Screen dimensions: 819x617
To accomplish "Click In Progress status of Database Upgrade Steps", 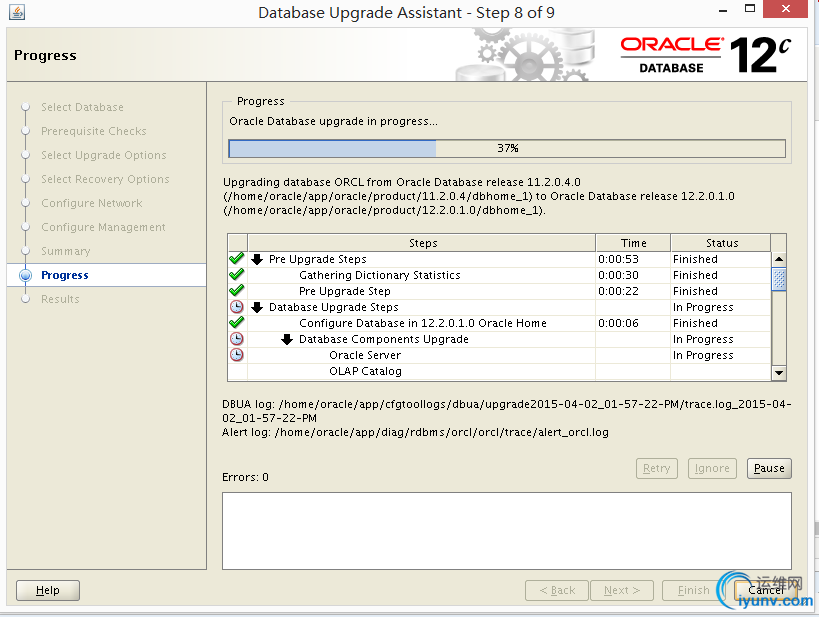I will coord(703,307).
